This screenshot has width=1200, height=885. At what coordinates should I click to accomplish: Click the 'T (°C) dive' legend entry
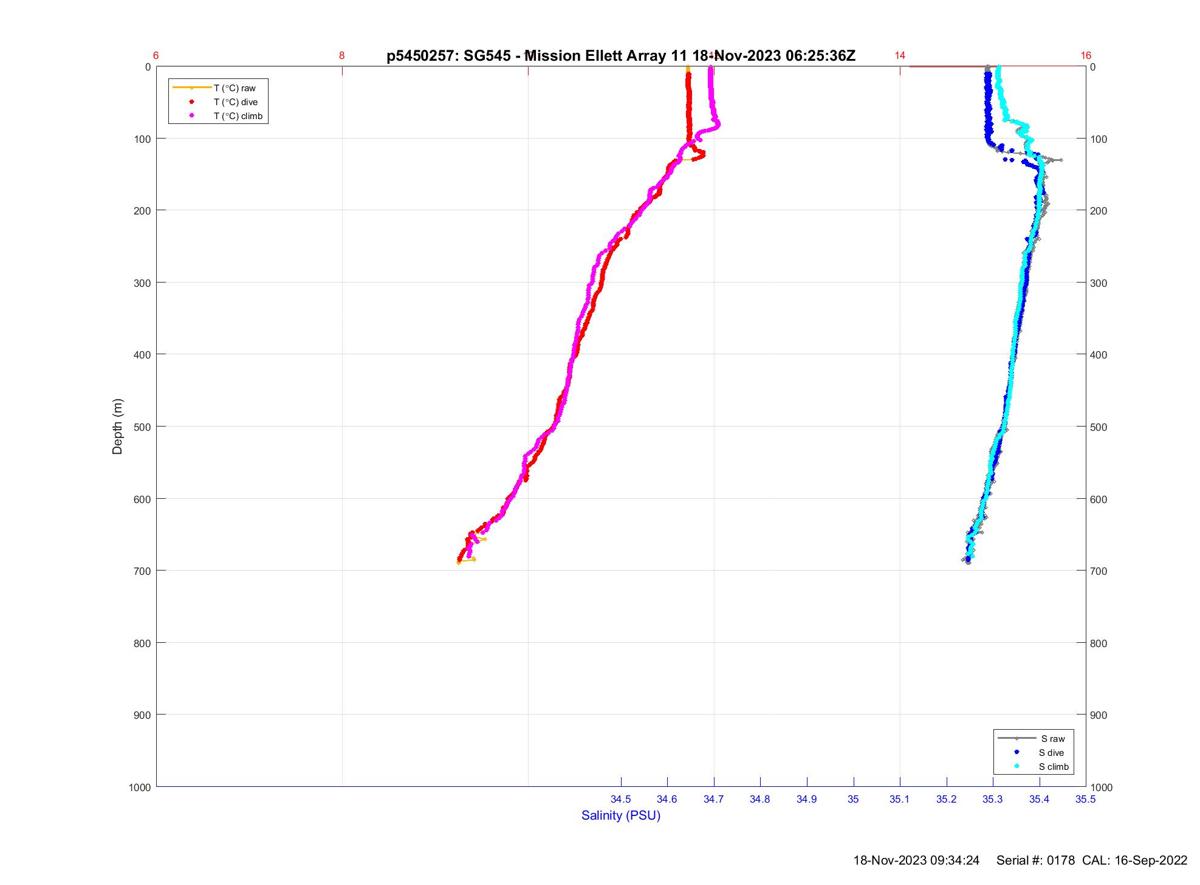(x=236, y=102)
